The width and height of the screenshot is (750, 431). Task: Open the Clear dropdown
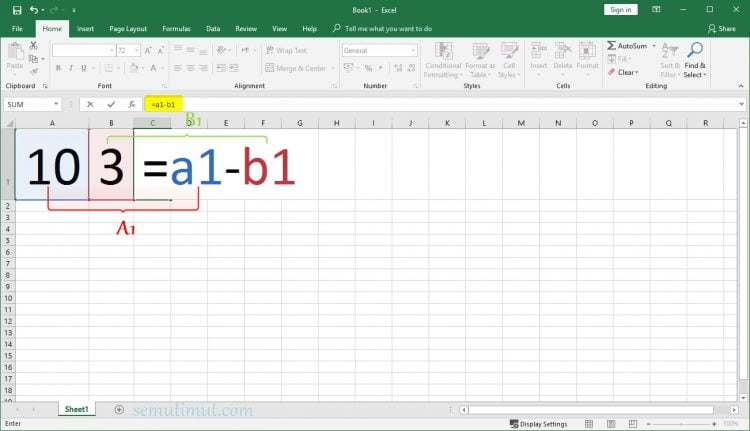click(x=623, y=72)
